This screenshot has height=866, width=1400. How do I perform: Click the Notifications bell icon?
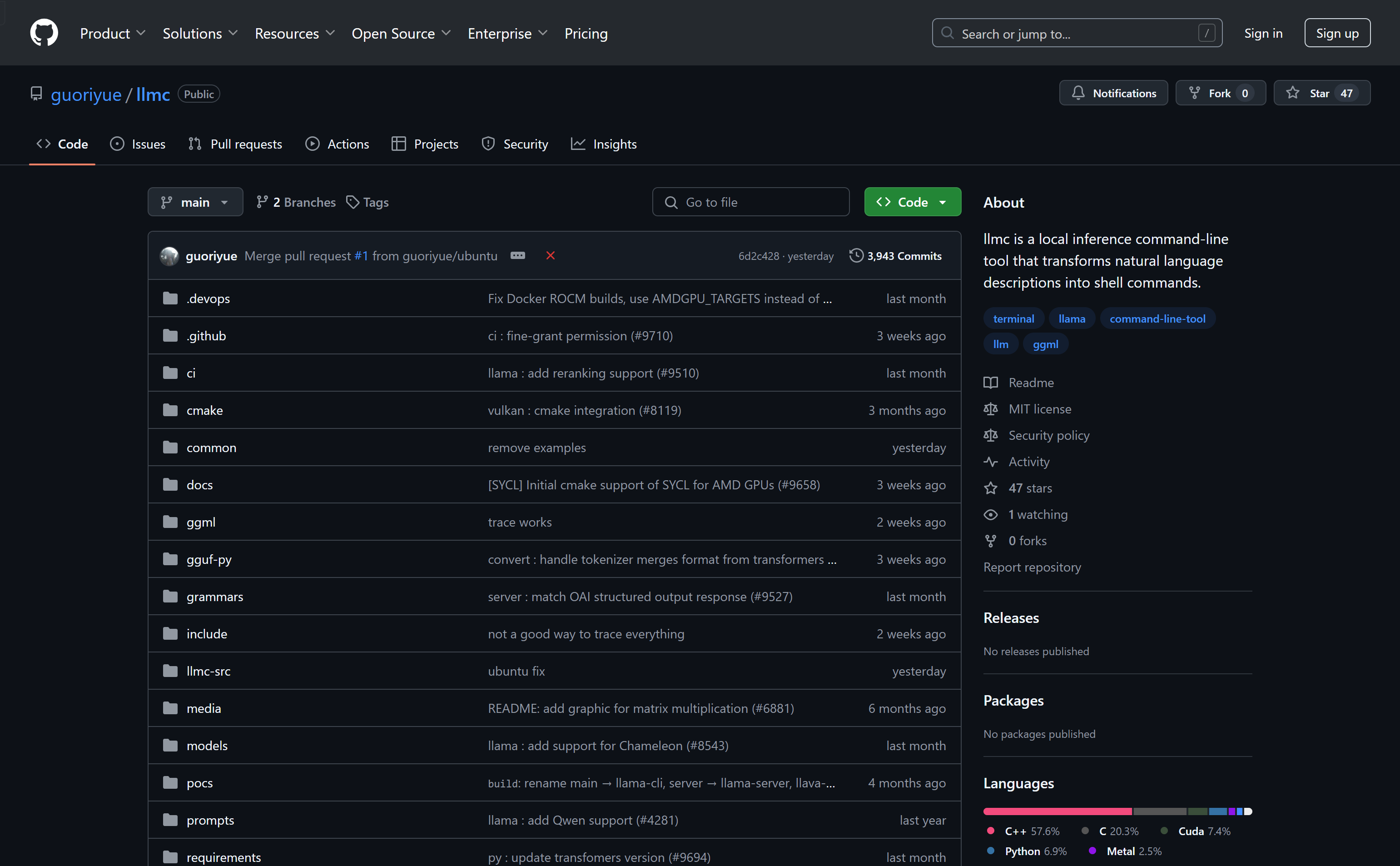(x=1078, y=93)
